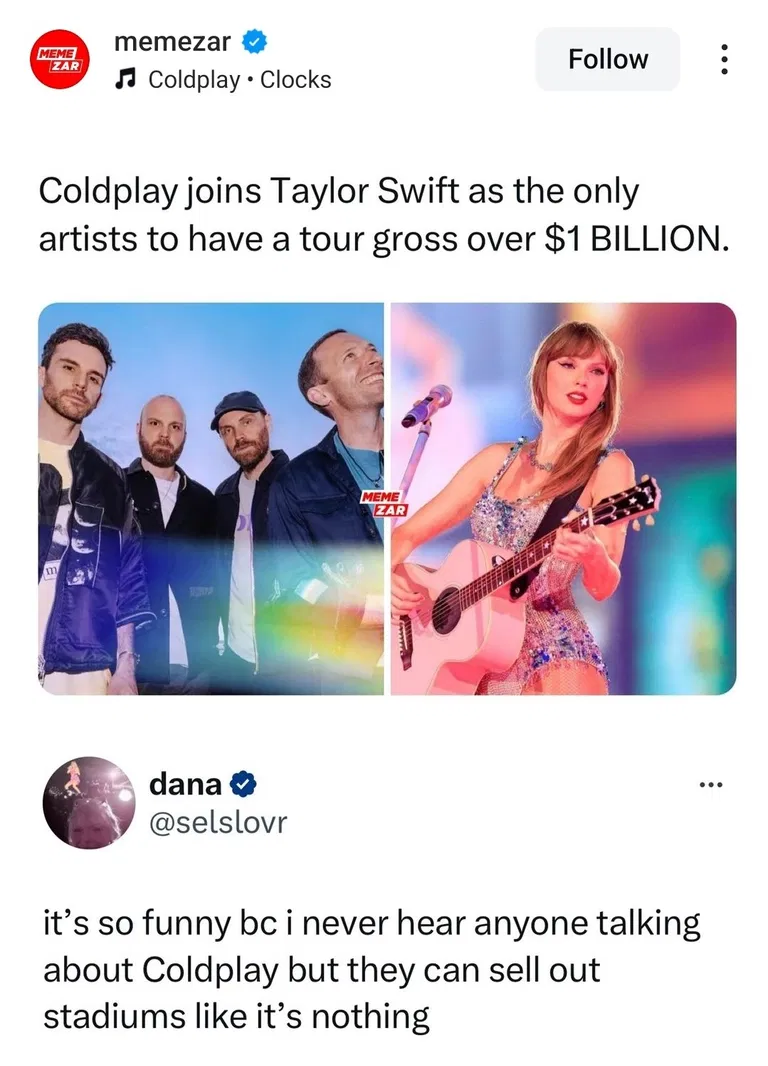Select dana's tweet text about Coldplay stadiums
Image resolution: width=768 pixels, height=1066 pixels.
(x=372, y=969)
